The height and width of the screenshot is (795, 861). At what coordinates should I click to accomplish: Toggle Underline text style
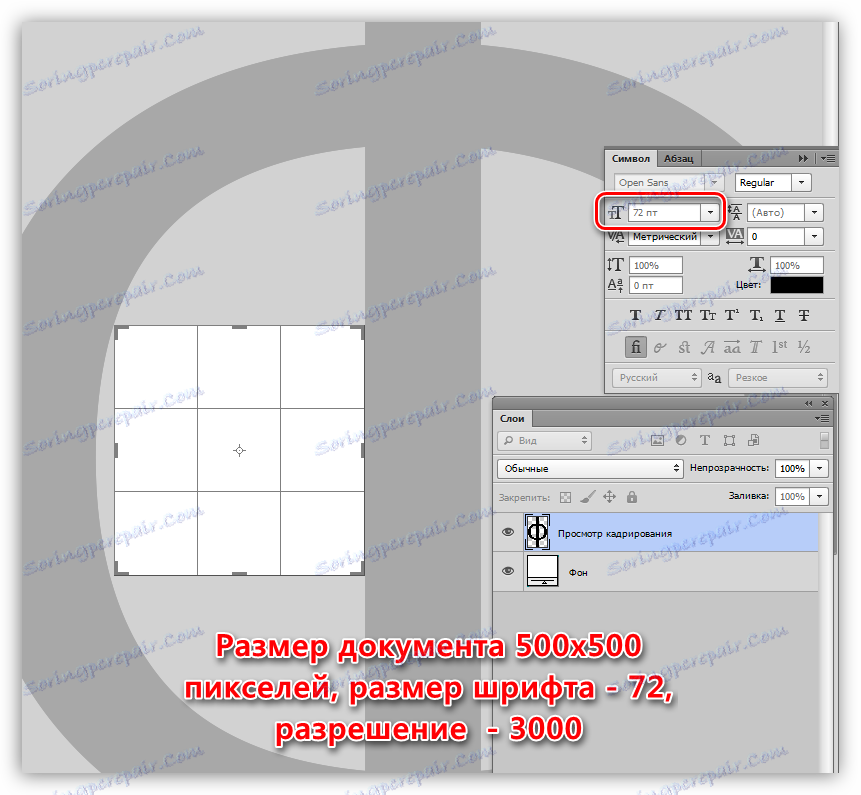click(x=780, y=315)
